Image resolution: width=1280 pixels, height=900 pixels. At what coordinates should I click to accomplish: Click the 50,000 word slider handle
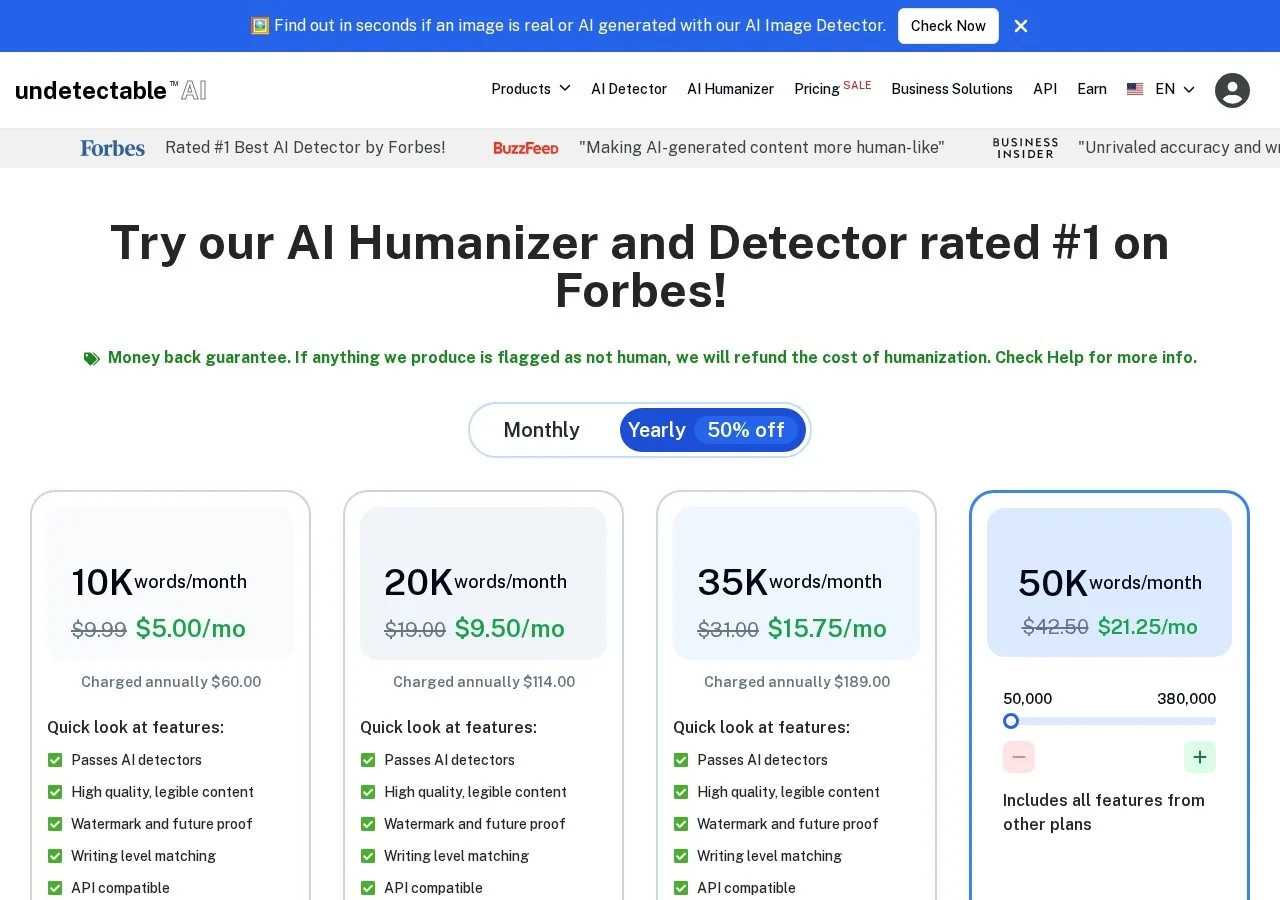tap(1011, 721)
